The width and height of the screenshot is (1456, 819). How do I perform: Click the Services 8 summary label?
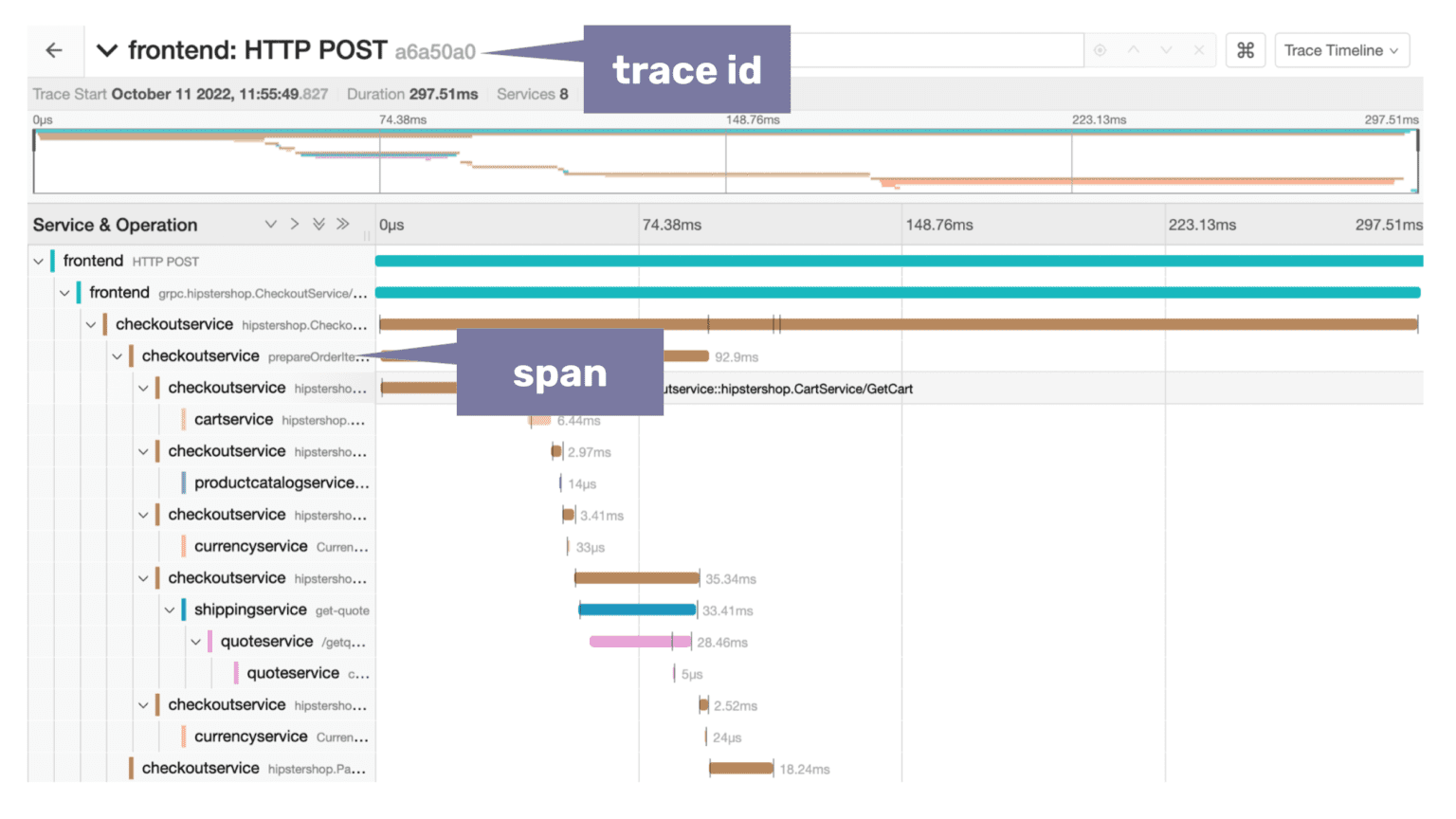pos(535,94)
